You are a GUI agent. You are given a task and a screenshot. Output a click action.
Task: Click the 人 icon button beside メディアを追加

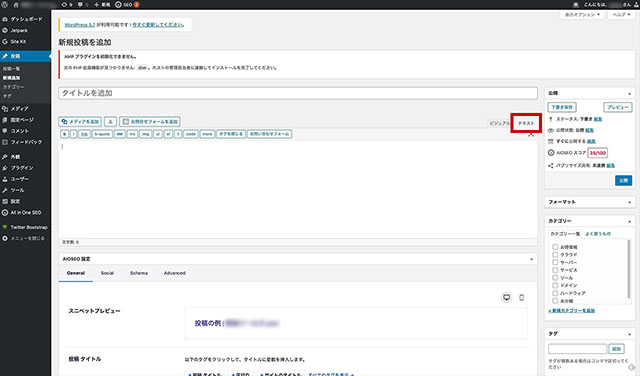(x=110, y=122)
